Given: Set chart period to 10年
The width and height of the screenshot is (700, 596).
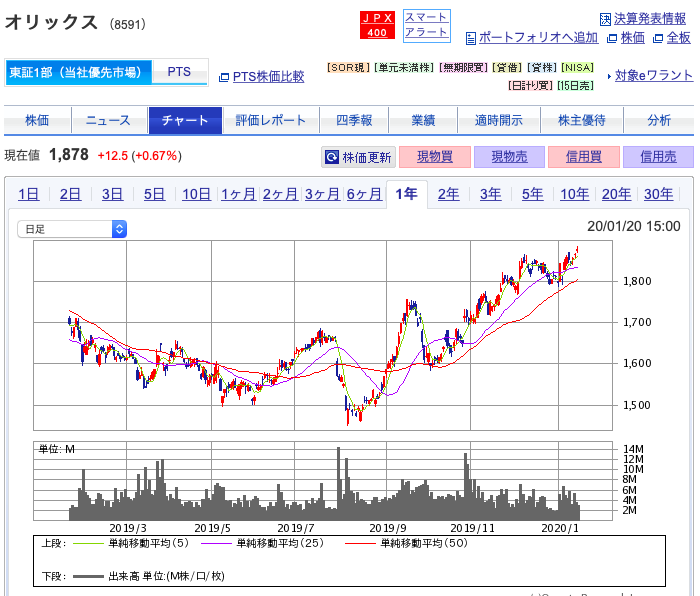Looking at the screenshot, I should point(575,194).
